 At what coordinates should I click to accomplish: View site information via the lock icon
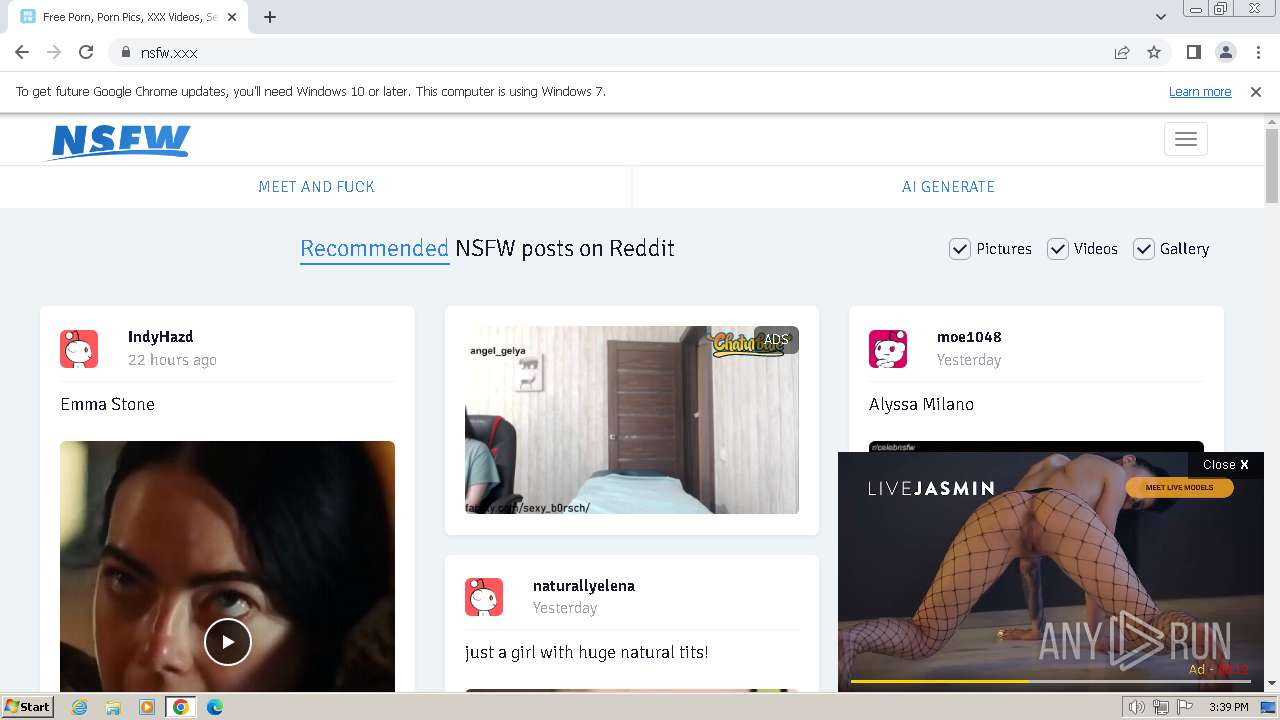click(x=126, y=52)
